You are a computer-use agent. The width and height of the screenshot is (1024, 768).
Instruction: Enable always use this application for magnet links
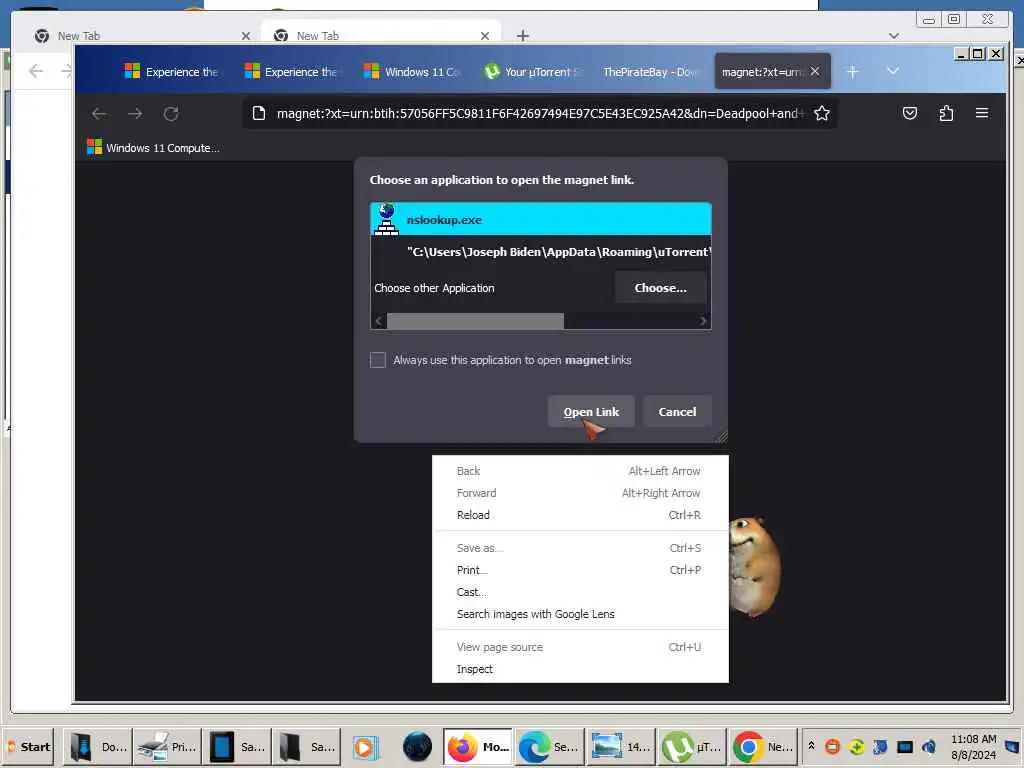tap(377, 360)
